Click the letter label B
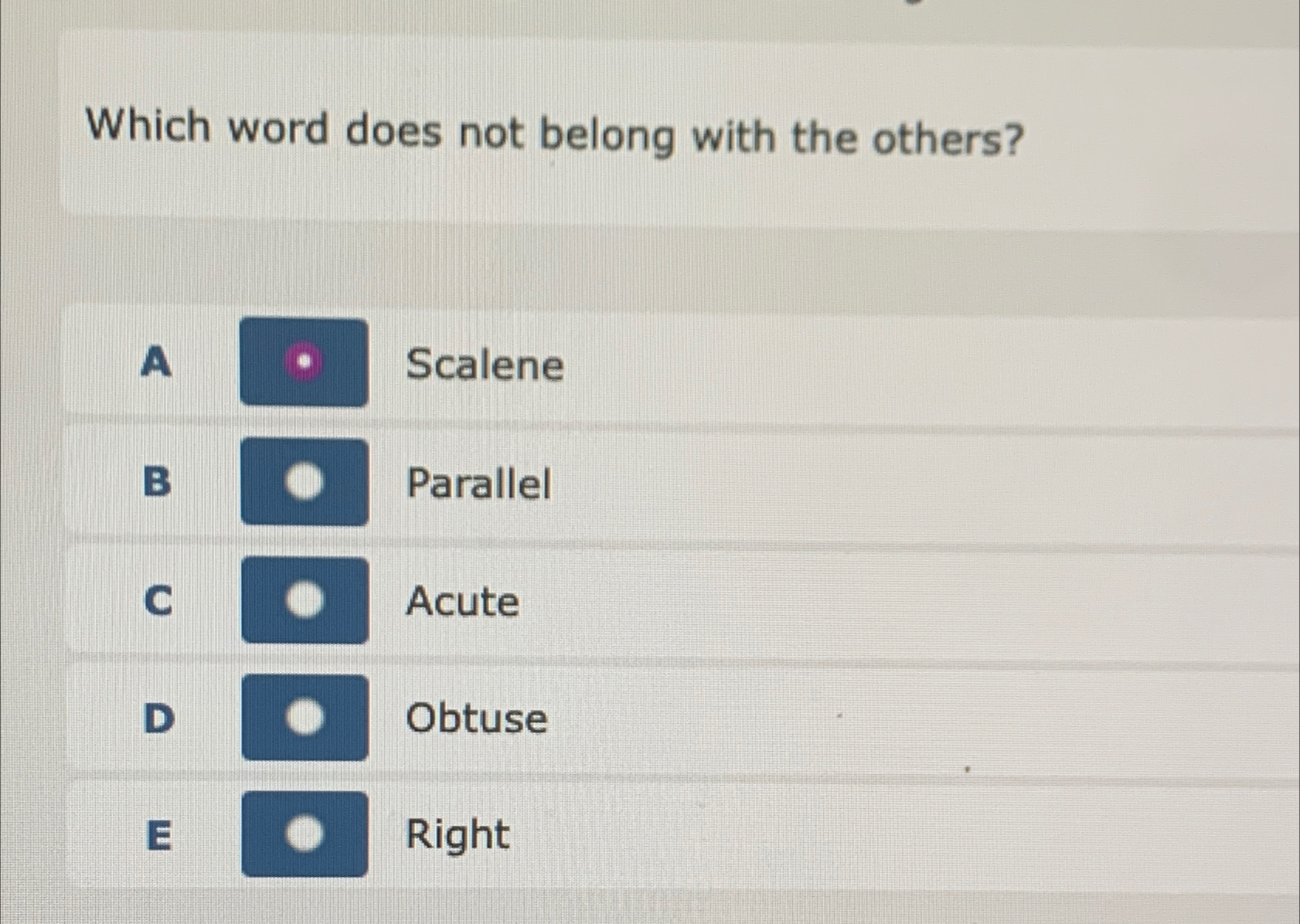 159,484
